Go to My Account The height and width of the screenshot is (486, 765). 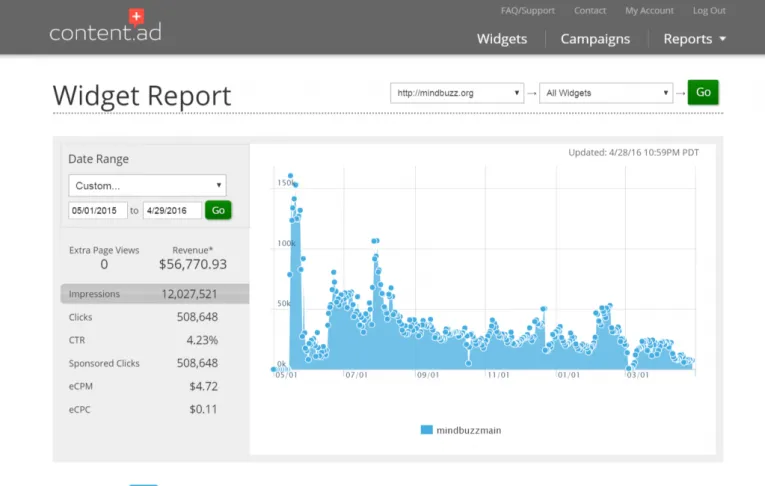[649, 11]
